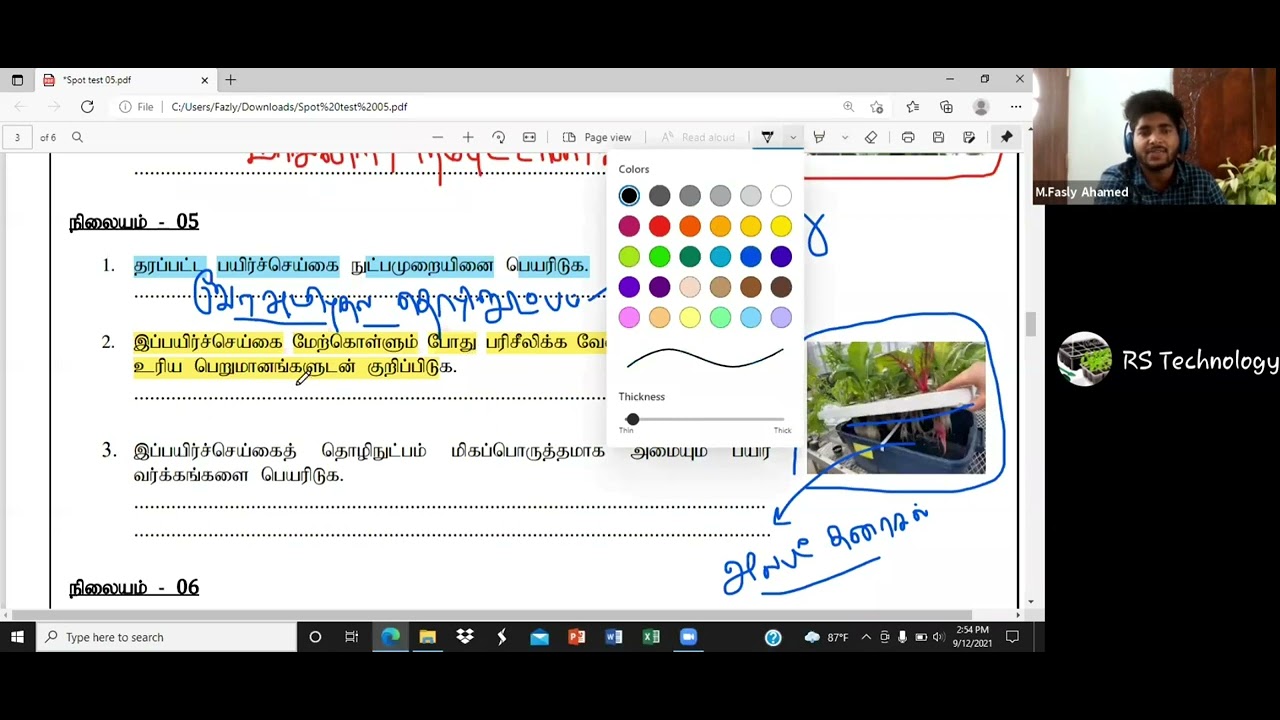Image resolution: width=1280 pixels, height=720 pixels.
Task: Click the Thickness slider handle
Action: [632, 420]
